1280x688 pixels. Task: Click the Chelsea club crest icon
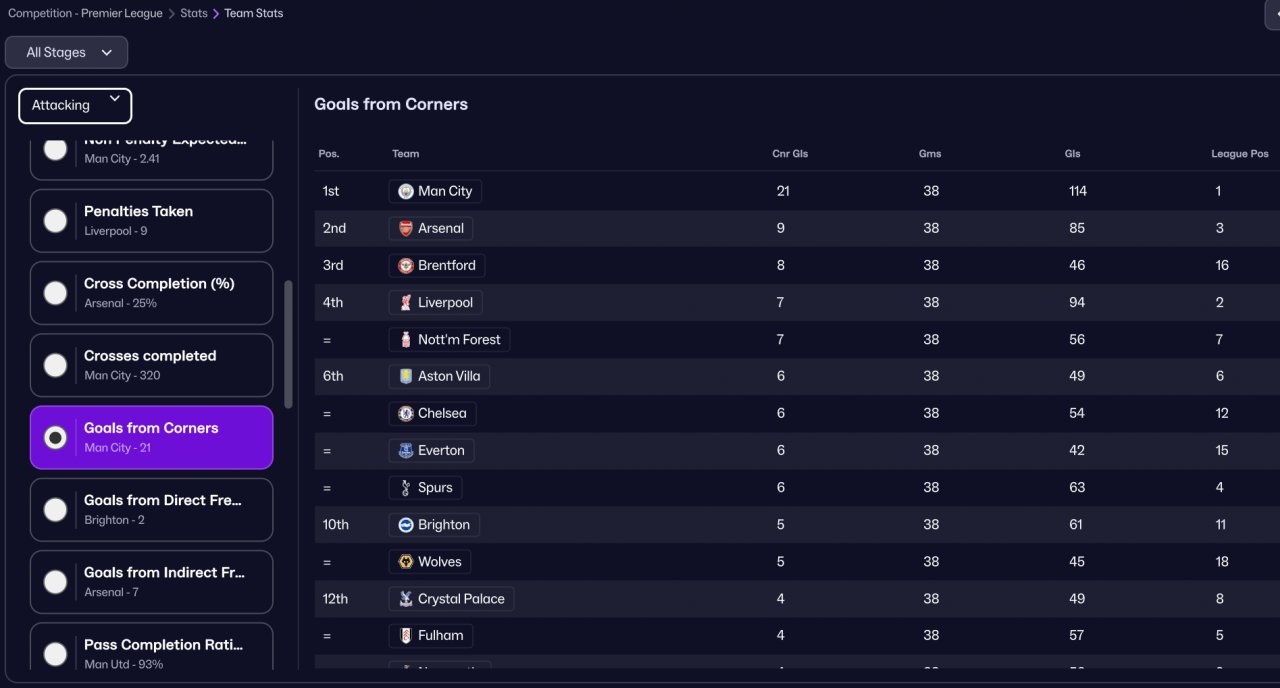[406, 413]
